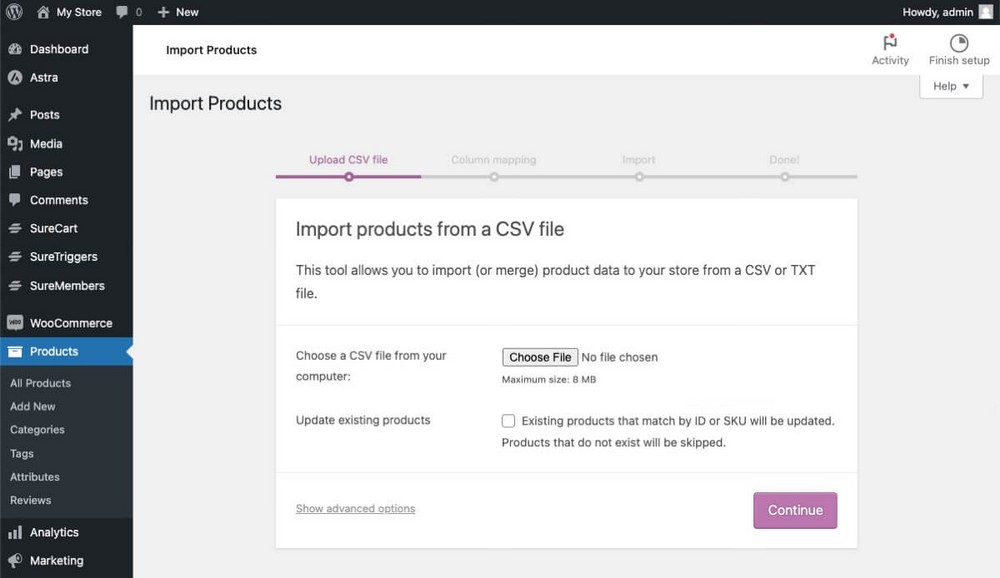Open Reviews submenu under Products
1000x578 pixels.
click(31, 501)
